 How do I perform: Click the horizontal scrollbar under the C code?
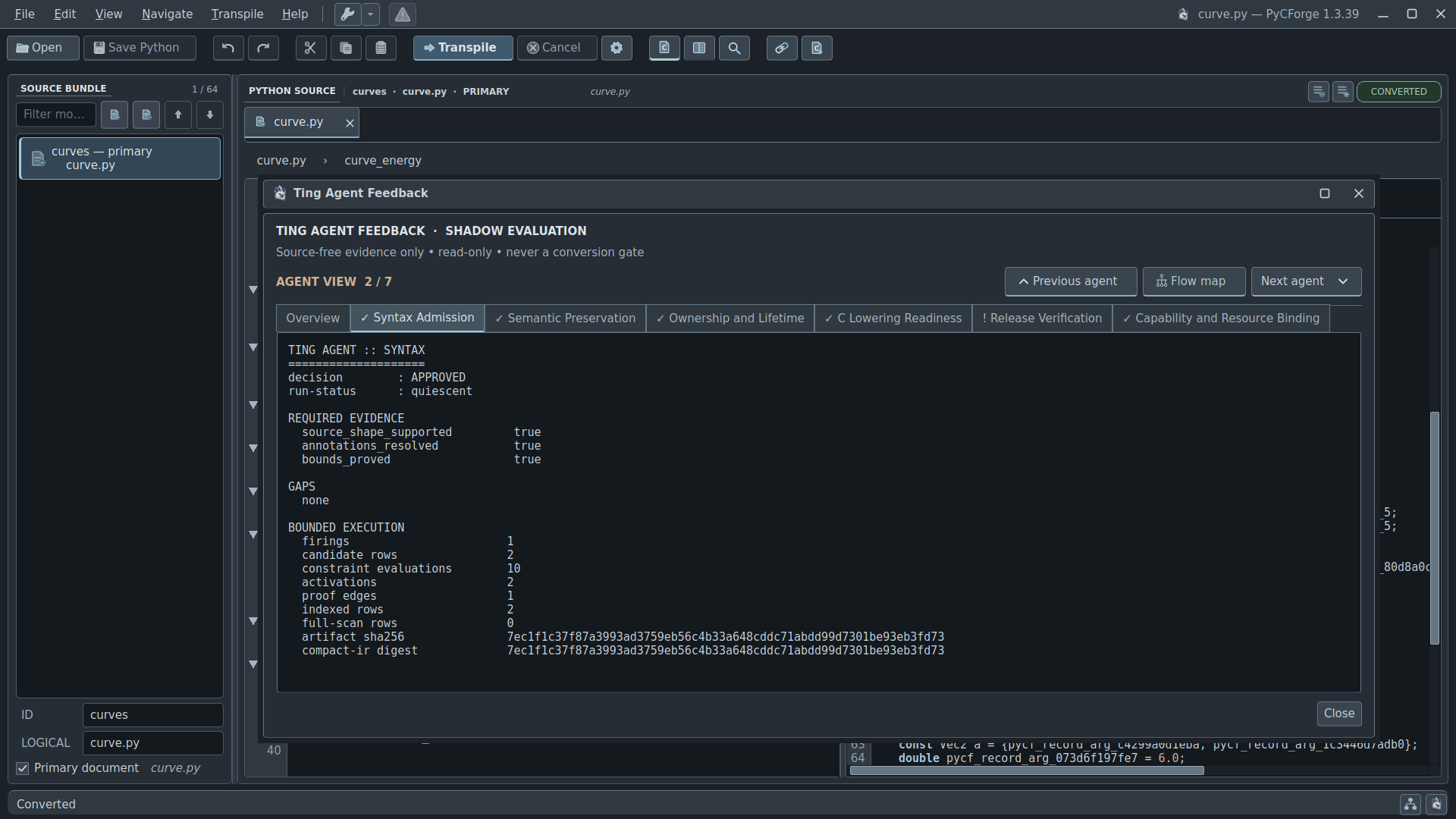coord(1027,770)
